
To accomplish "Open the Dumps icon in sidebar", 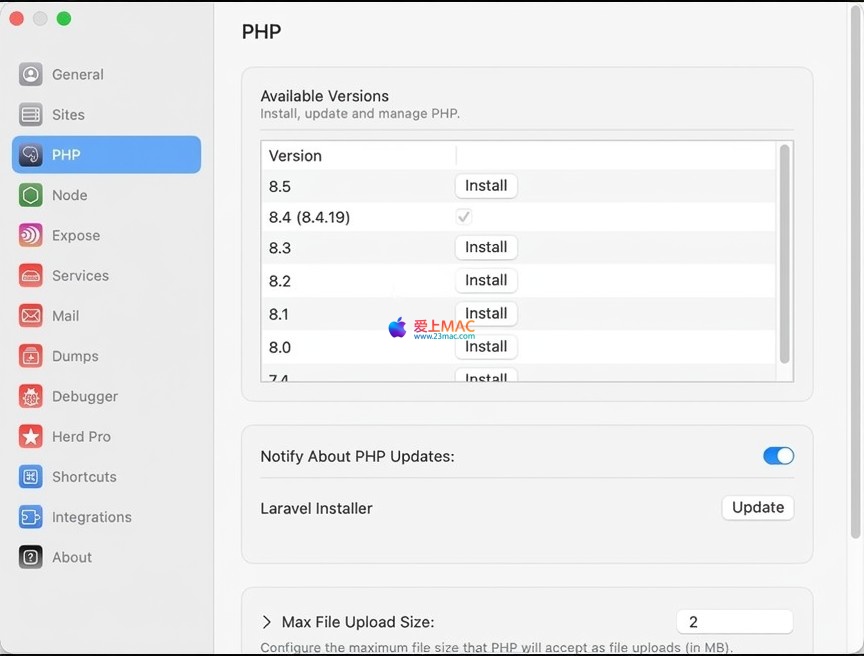I will [x=31, y=356].
